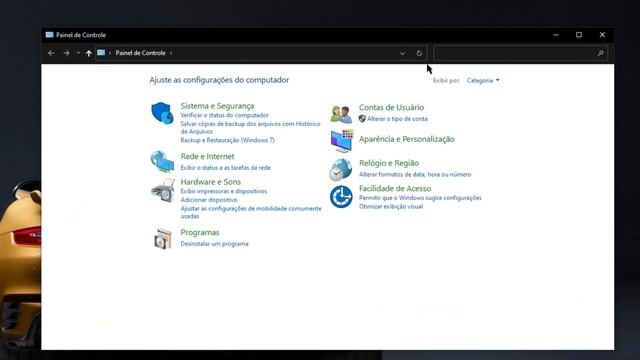
Task: Click Otimizar exibição visual
Action: [391, 207]
